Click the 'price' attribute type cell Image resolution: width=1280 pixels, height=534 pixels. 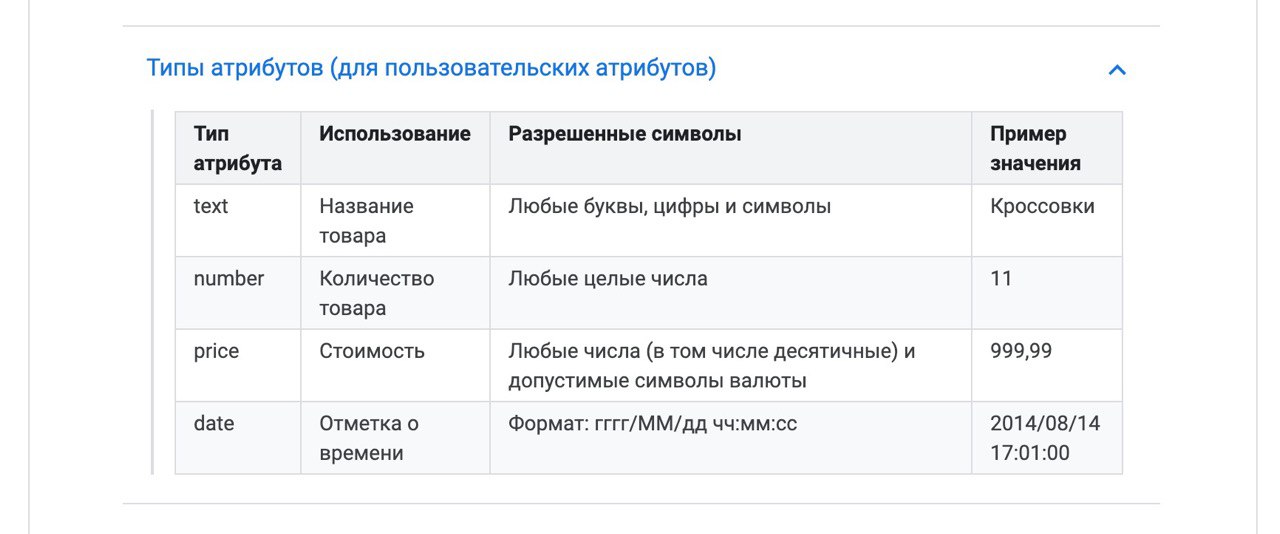click(238, 365)
